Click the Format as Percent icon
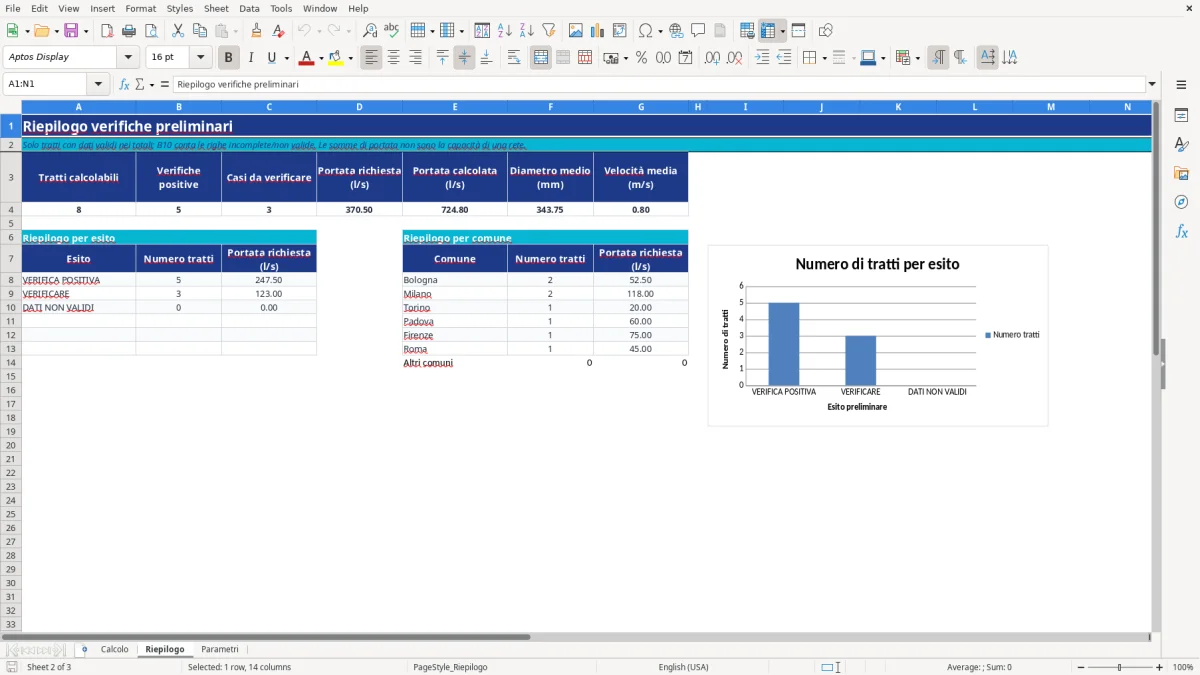1200x675 pixels. (x=642, y=58)
